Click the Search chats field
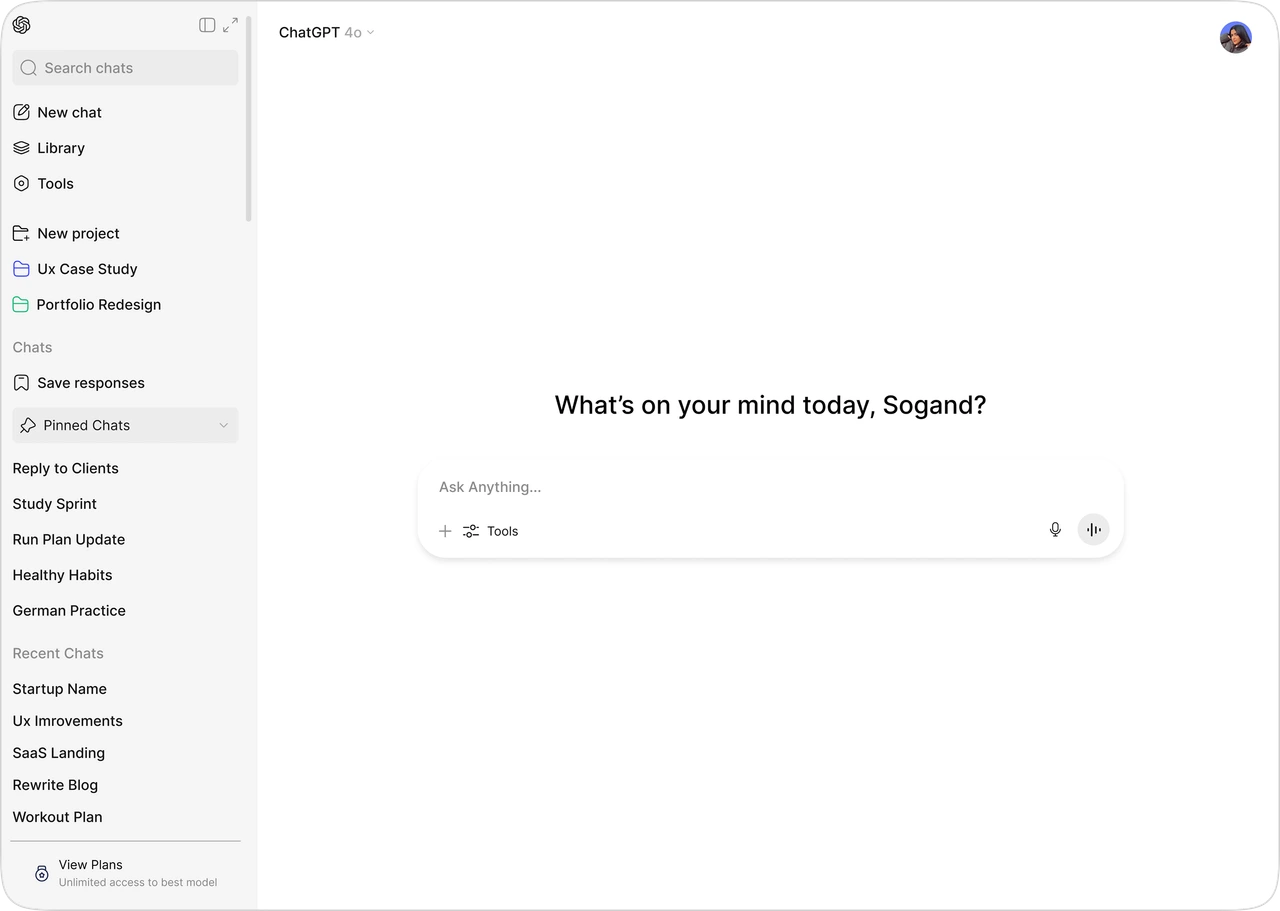Viewport: 1280px width, 911px height. [x=125, y=68]
